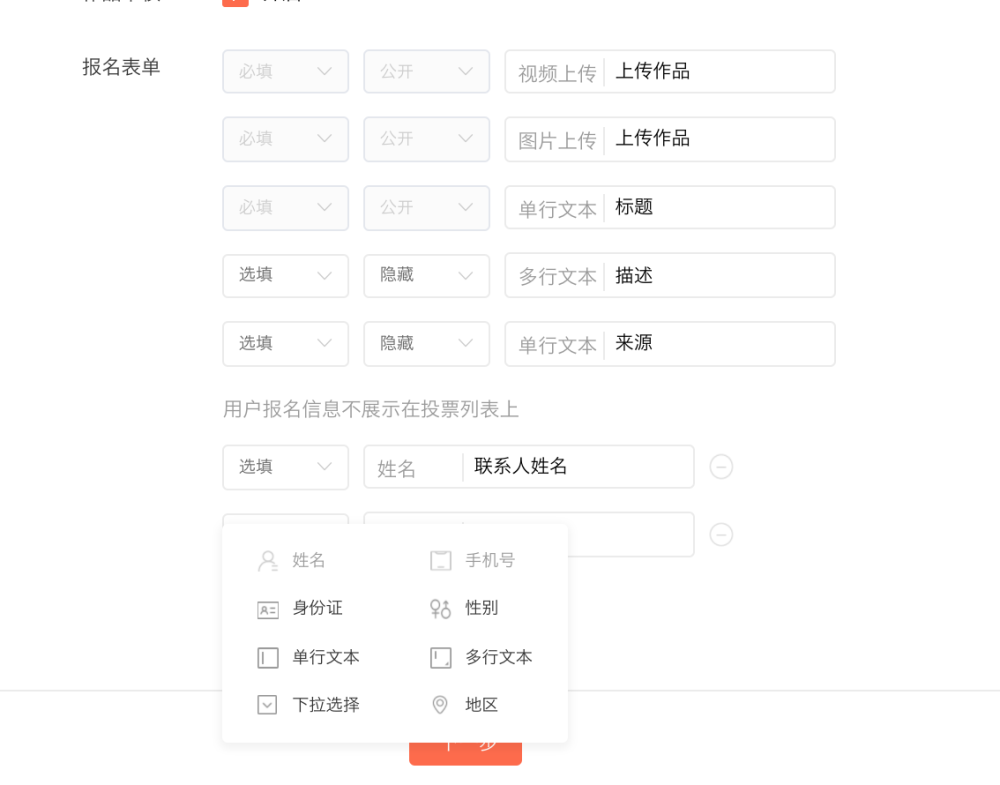This screenshot has width=1000, height=785.
Task: Choose 单行文本 from the field-type popup
Action: (x=325, y=657)
